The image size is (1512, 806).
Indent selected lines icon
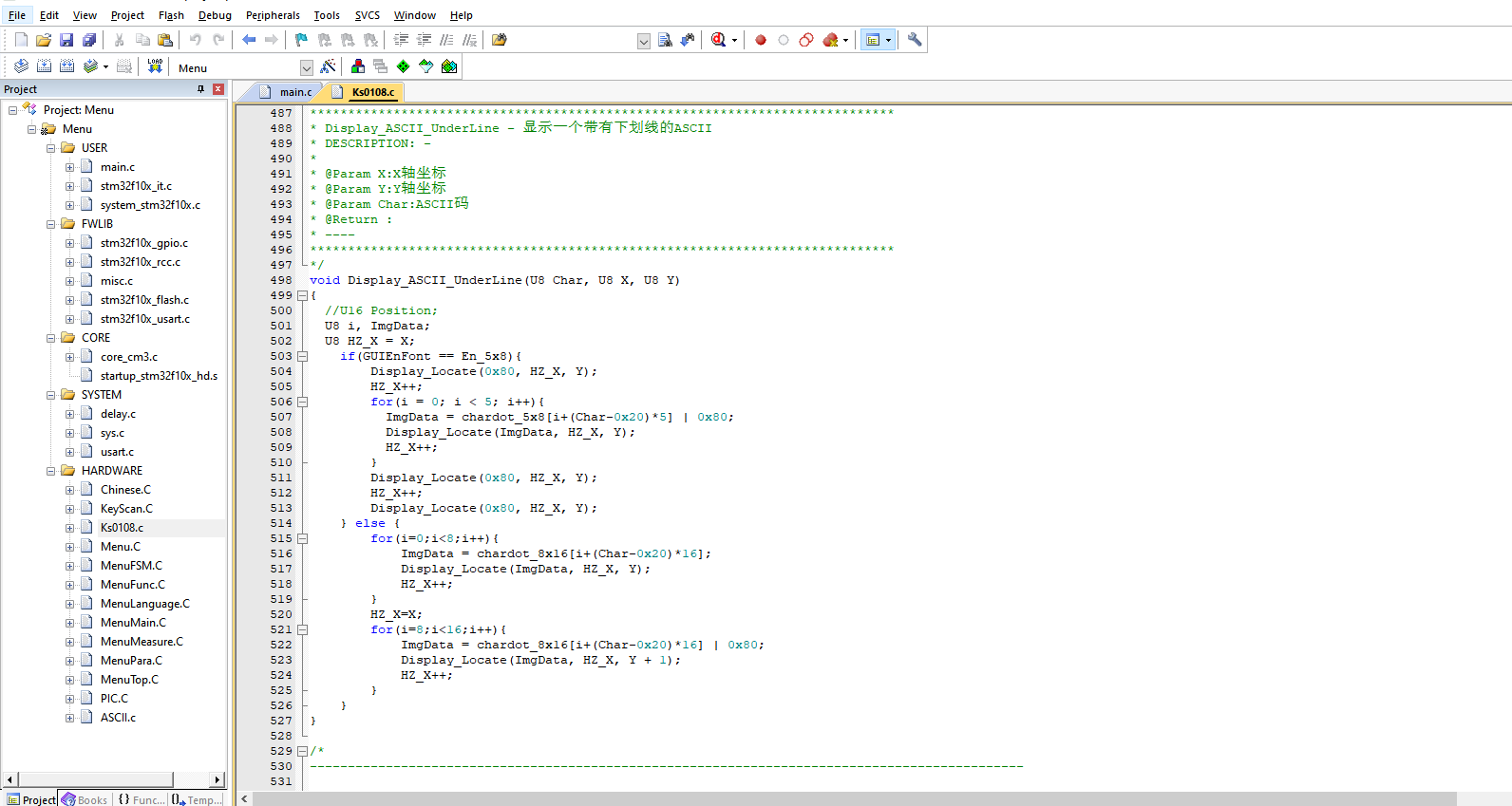pyautogui.click(x=401, y=40)
